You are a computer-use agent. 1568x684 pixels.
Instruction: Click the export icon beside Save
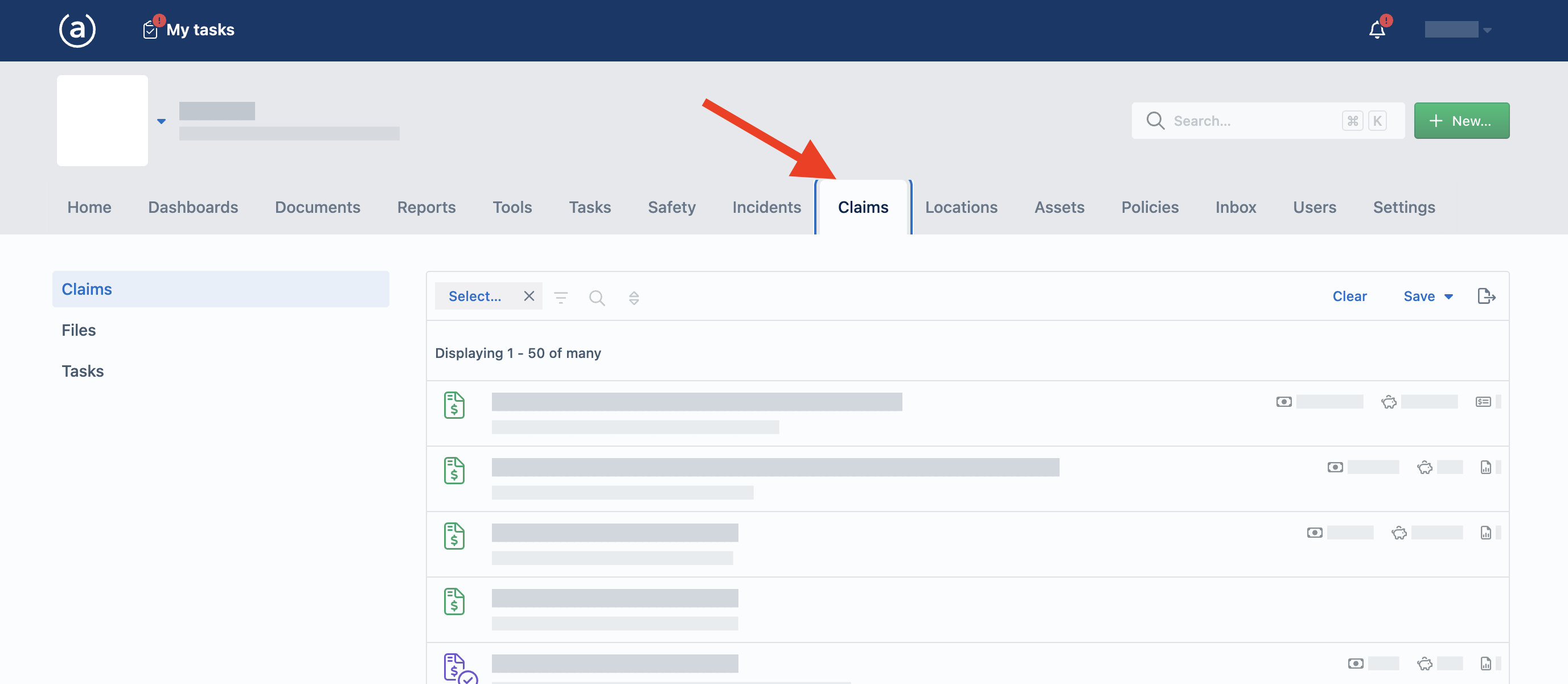point(1486,296)
